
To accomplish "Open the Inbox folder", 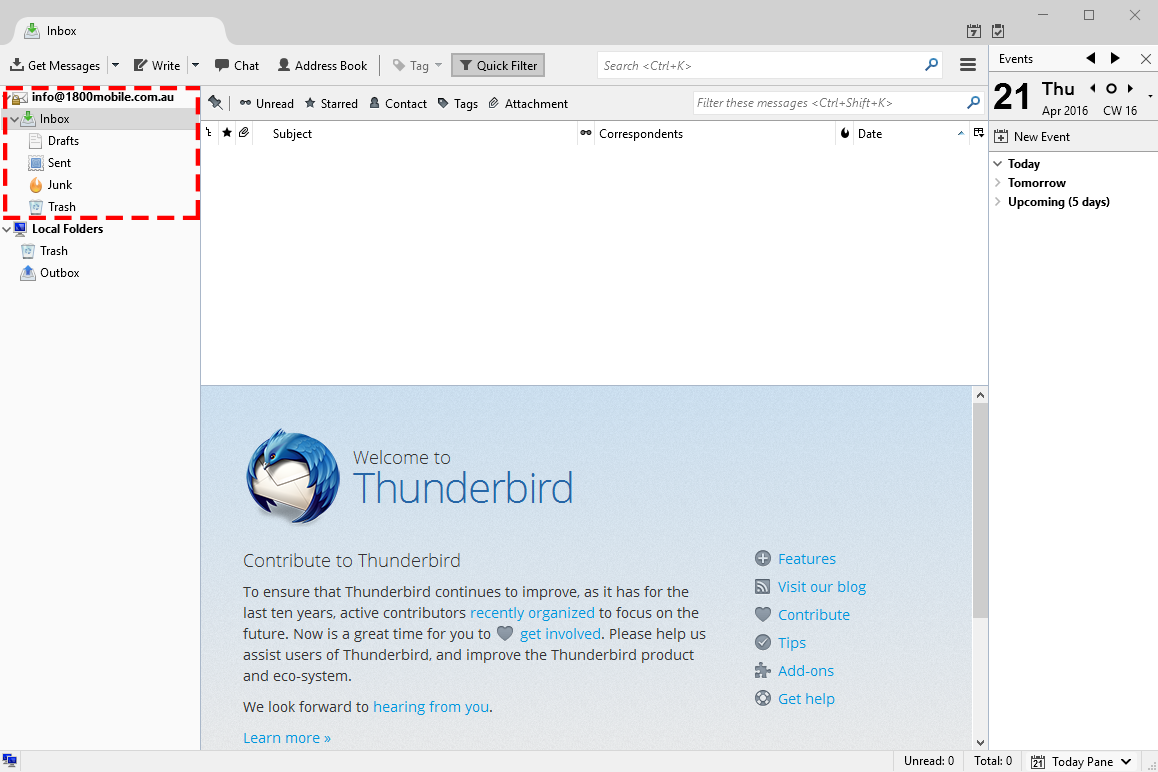I will 55,119.
